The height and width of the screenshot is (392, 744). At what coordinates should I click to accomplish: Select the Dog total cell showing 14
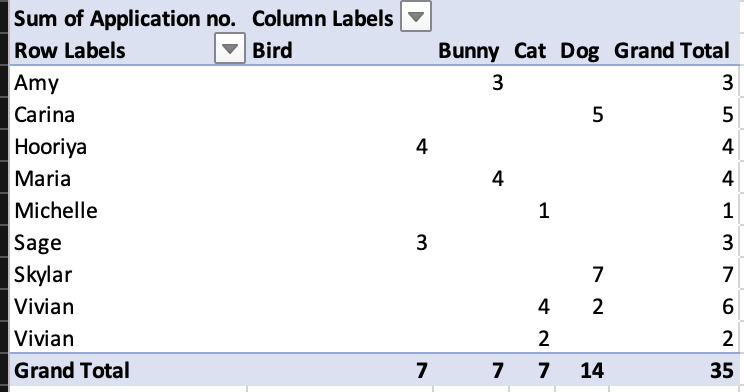coord(592,371)
